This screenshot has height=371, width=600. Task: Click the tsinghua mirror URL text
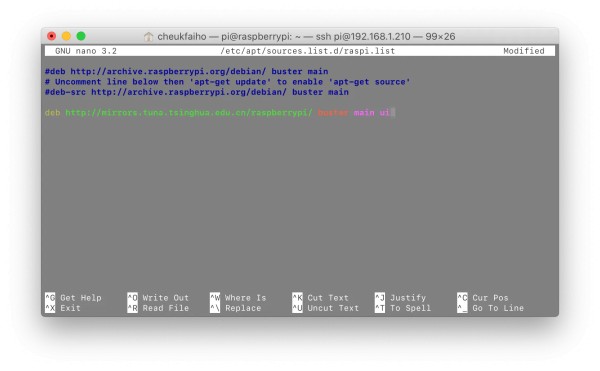tap(189, 112)
